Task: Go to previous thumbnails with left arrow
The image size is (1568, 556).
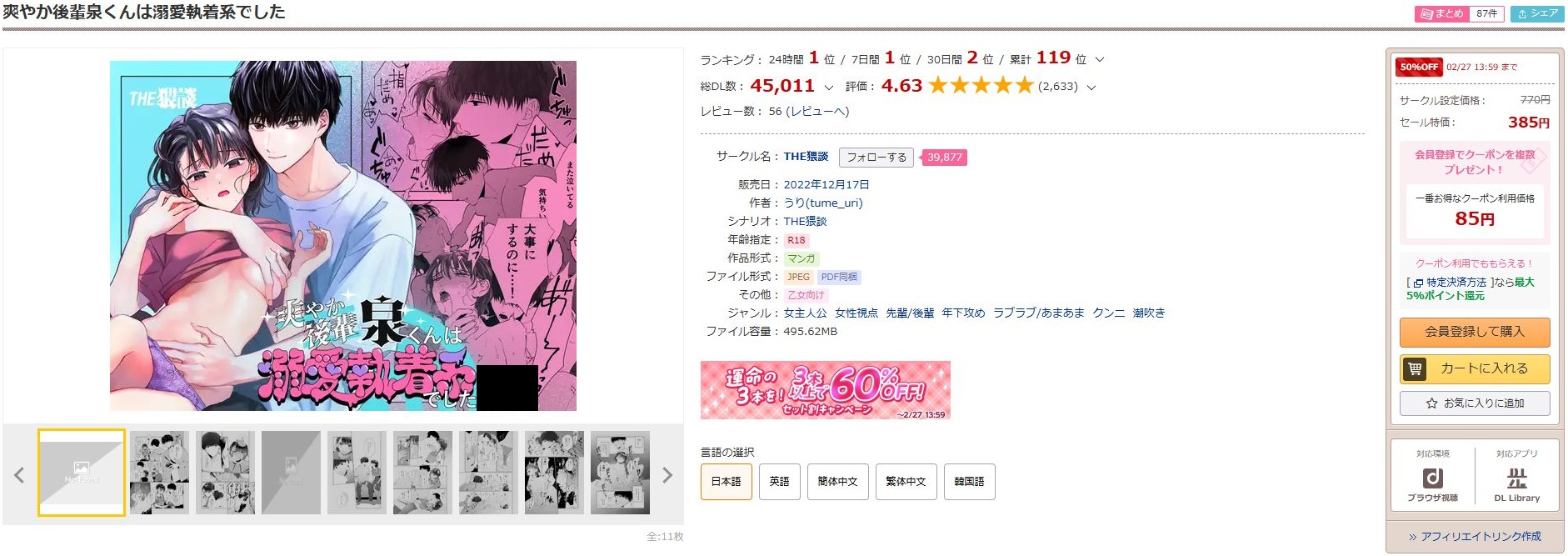Action: [x=19, y=475]
